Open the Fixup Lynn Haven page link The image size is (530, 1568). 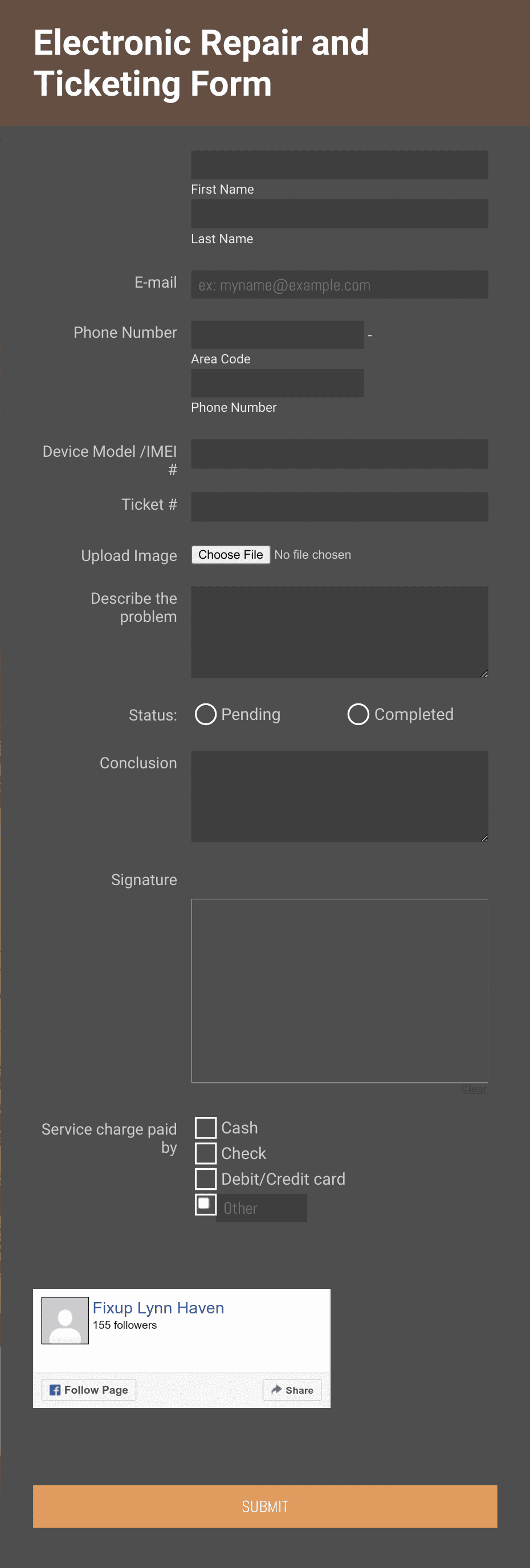click(x=158, y=1308)
